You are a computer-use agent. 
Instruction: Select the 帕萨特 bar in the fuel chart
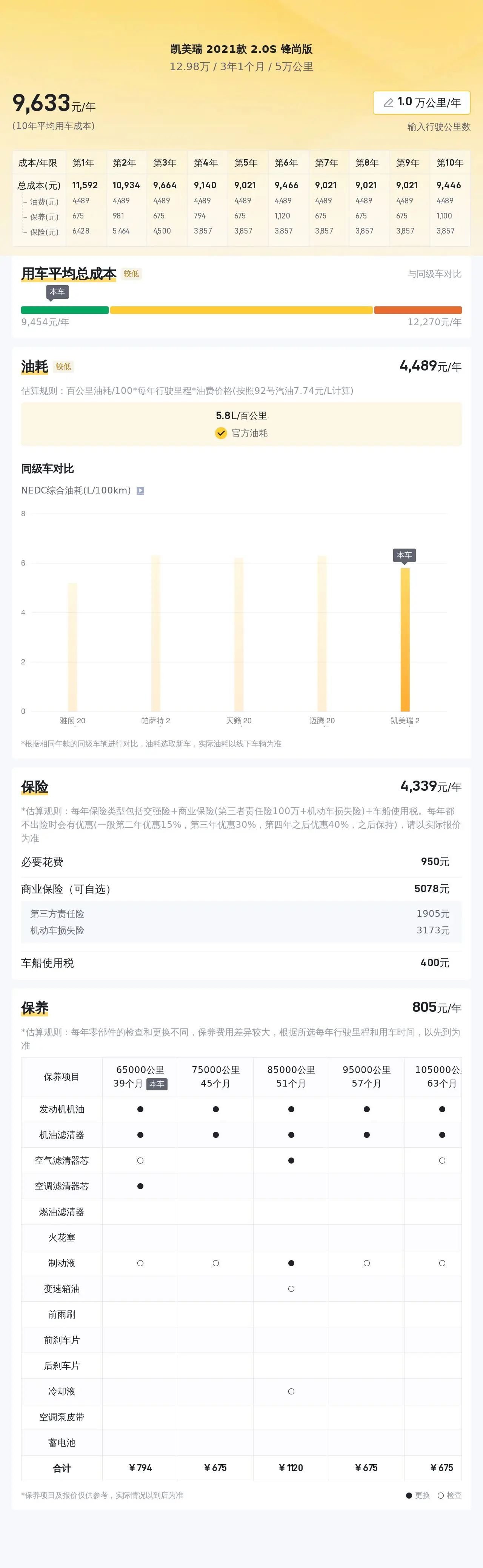click(155, 633)
